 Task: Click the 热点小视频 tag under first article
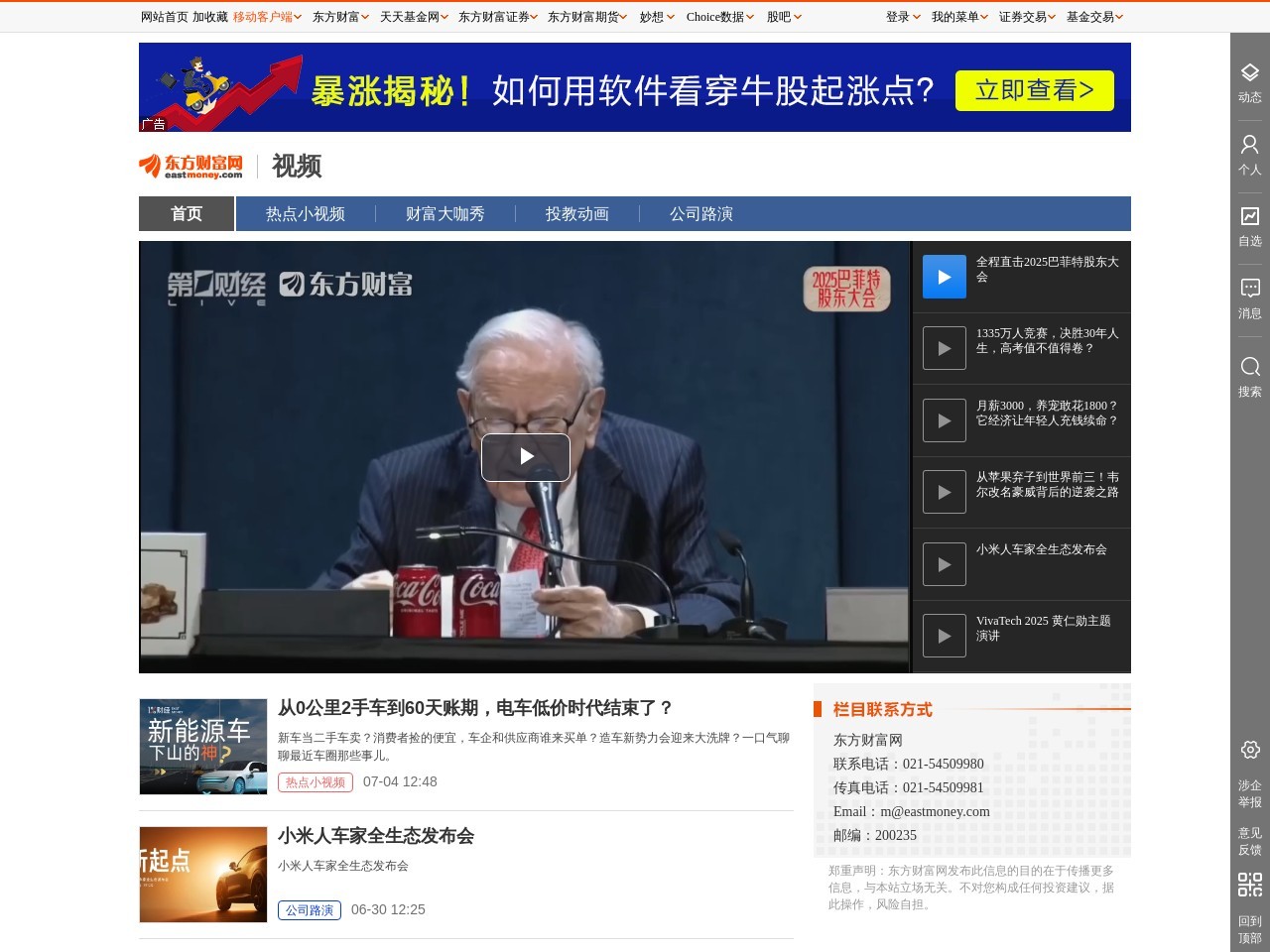pos(316,782)
